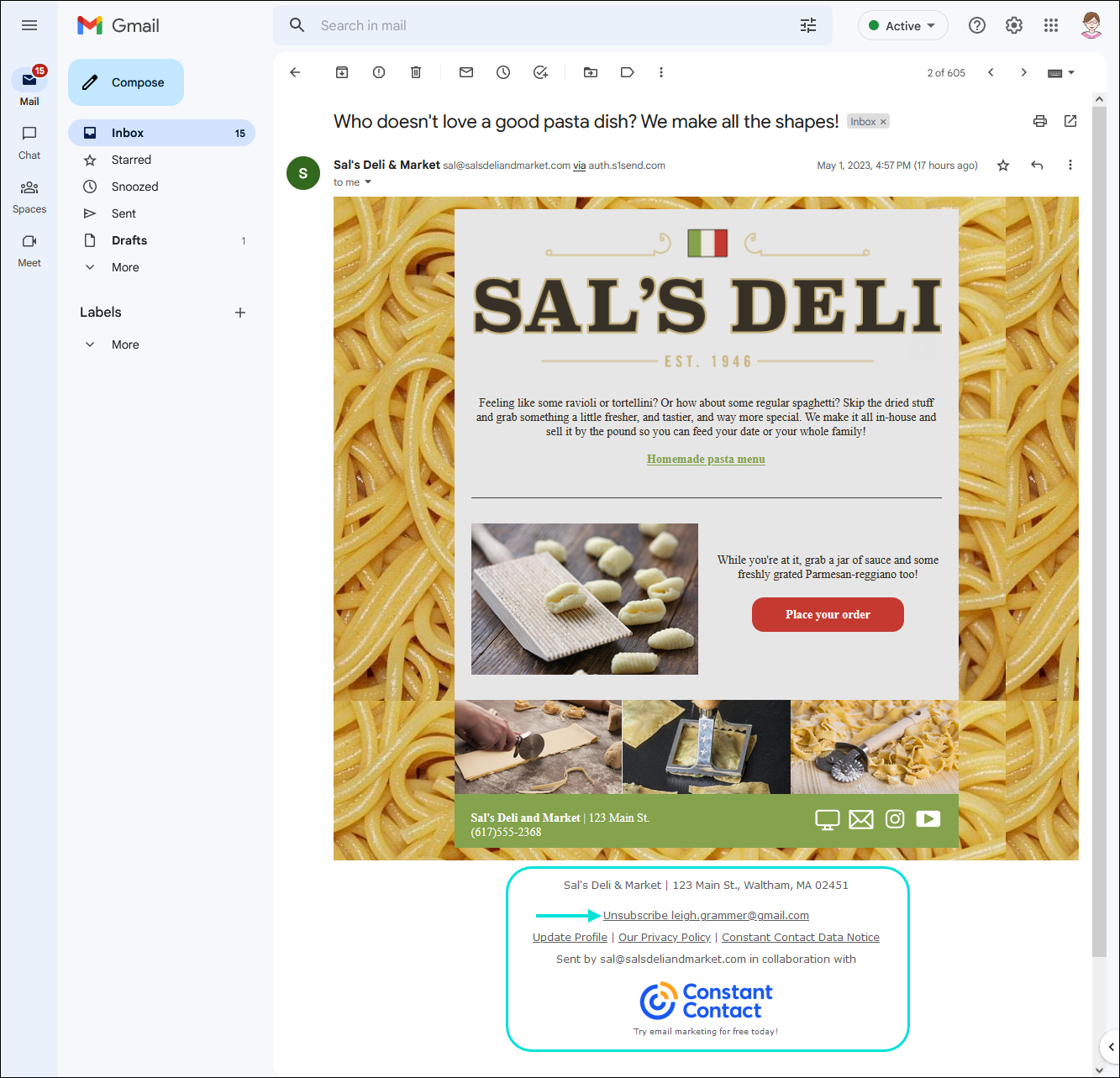The height and width of the screenshot is (1078, 1120).
Task: Open the Update Profile link
Action: [x=570, y=937]
